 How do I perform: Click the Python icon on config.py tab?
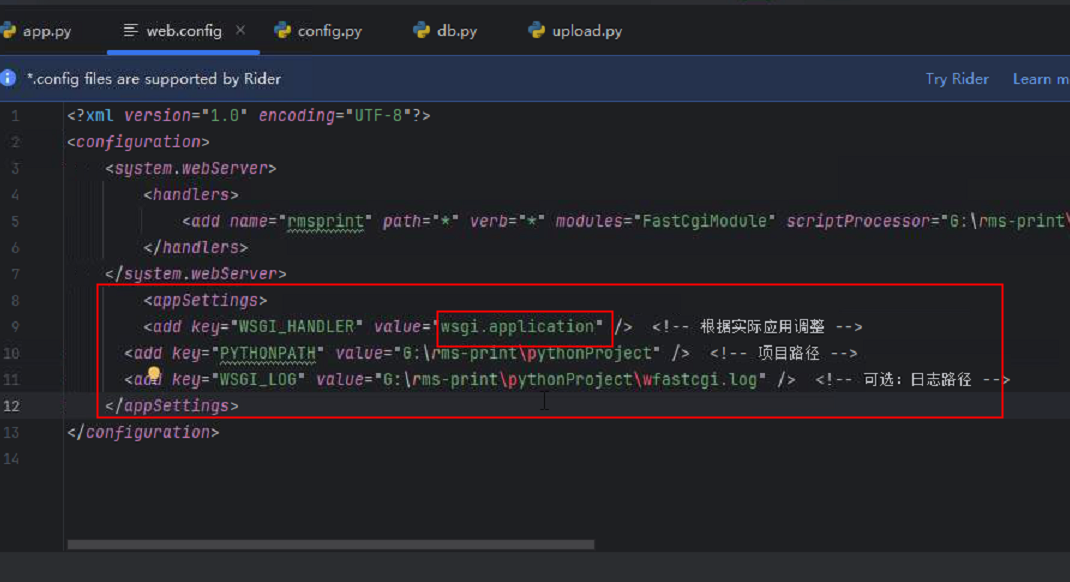282,30
